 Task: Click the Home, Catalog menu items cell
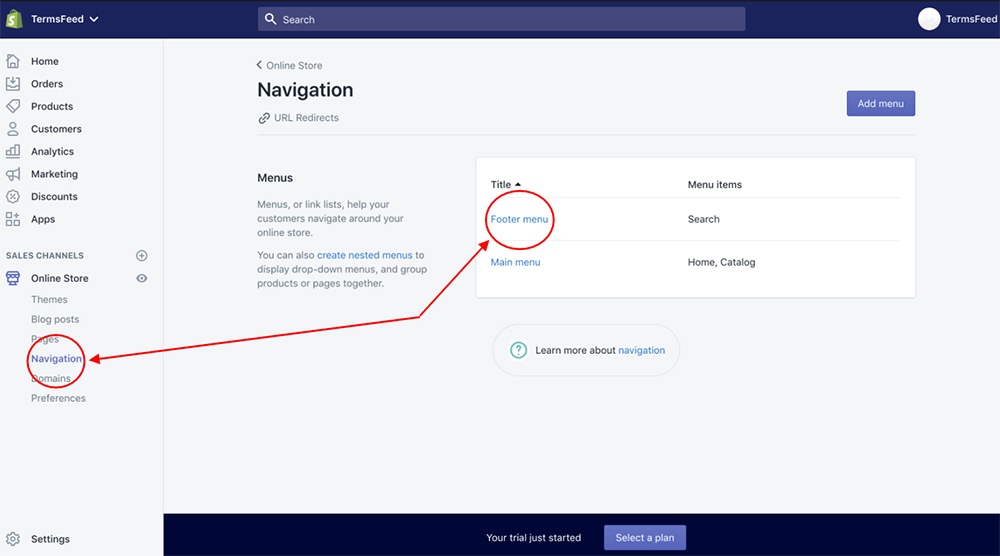click(721, 262)
